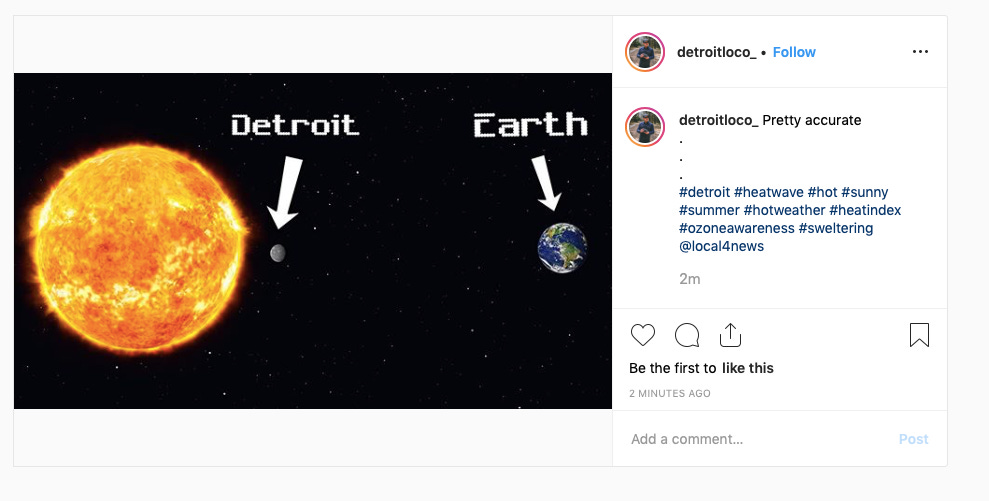Open the #sweltering hashtag
989x501 pixels.
click(836, 228)
